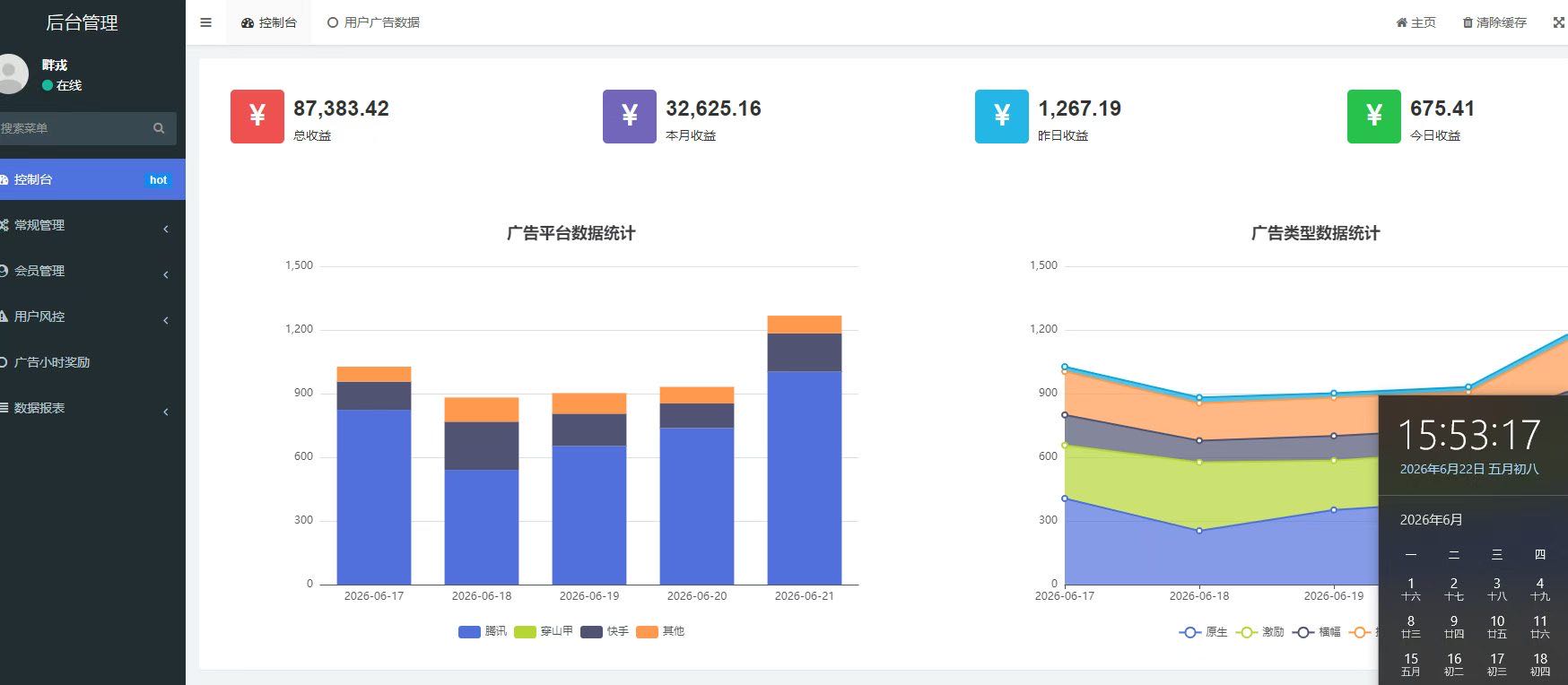Click 清除缓存 in the top bar

point(1494,22)
